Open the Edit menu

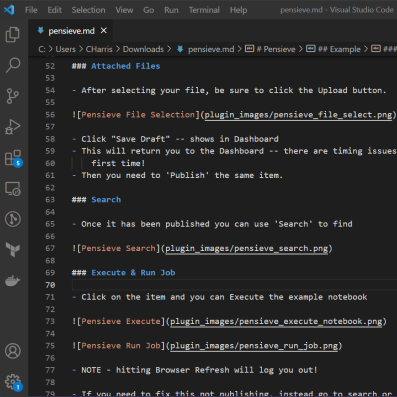pos(54,10)
